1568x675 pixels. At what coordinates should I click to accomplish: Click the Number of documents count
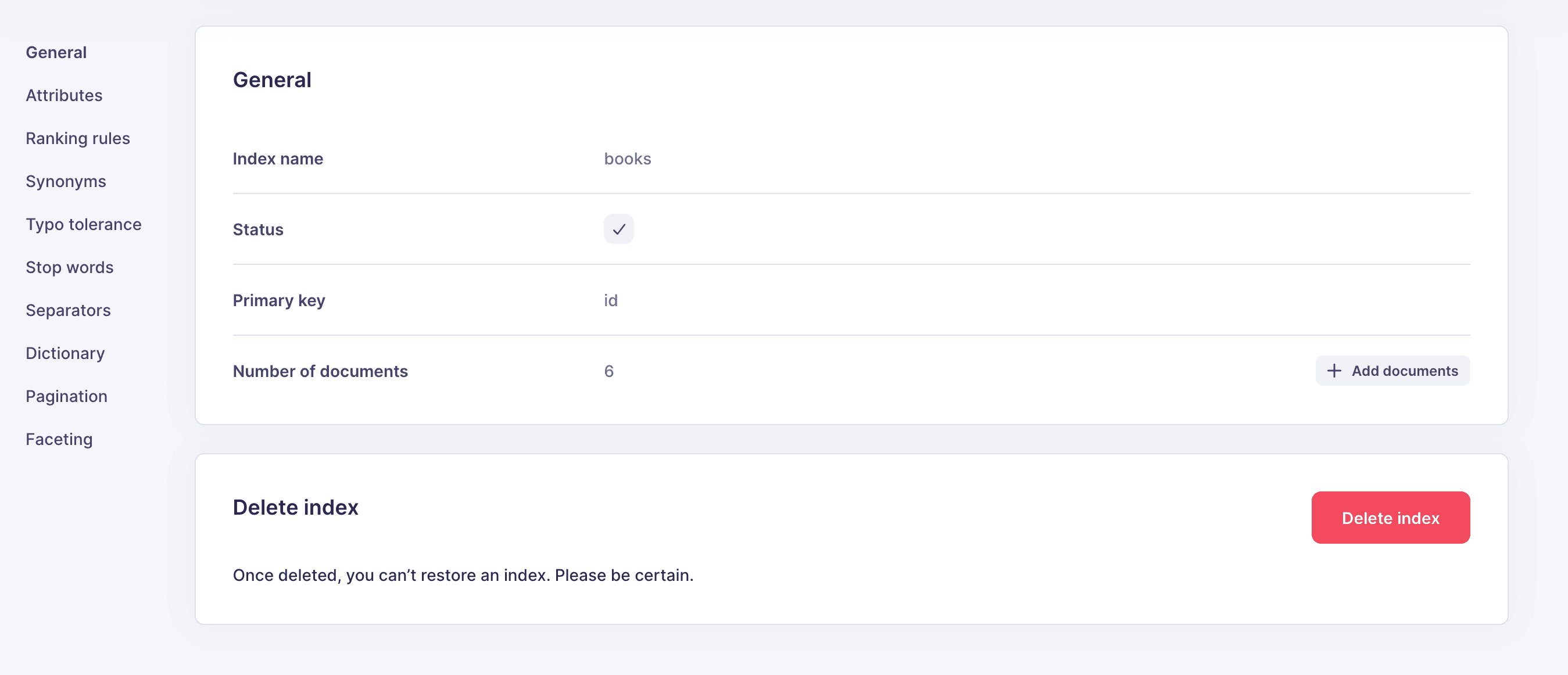(x=608, y=371)
